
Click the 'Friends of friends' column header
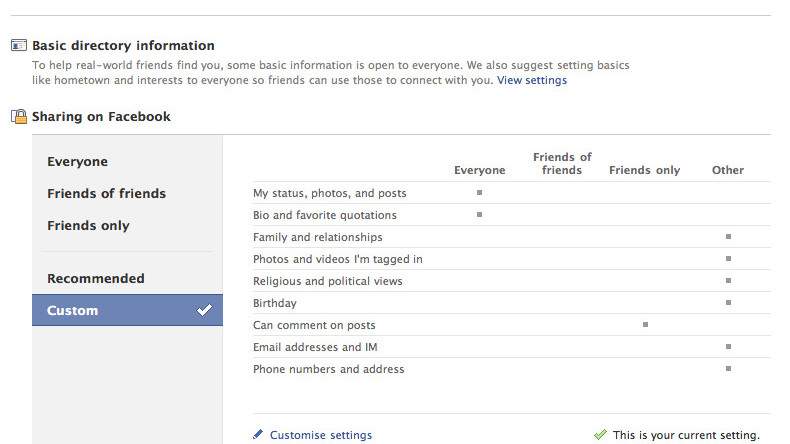pos(562,164)
